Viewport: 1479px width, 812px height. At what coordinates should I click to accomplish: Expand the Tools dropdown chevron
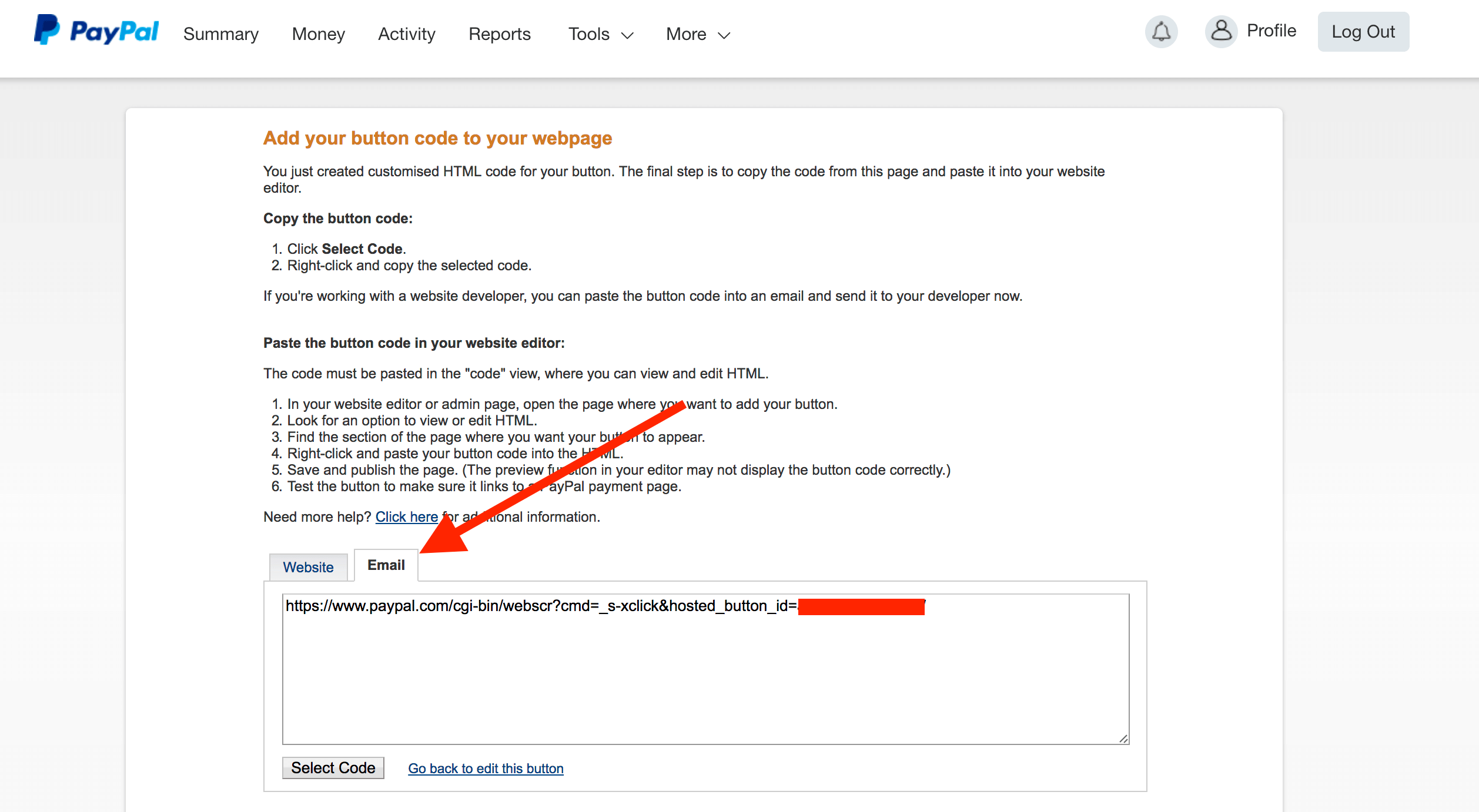(627, 35)
